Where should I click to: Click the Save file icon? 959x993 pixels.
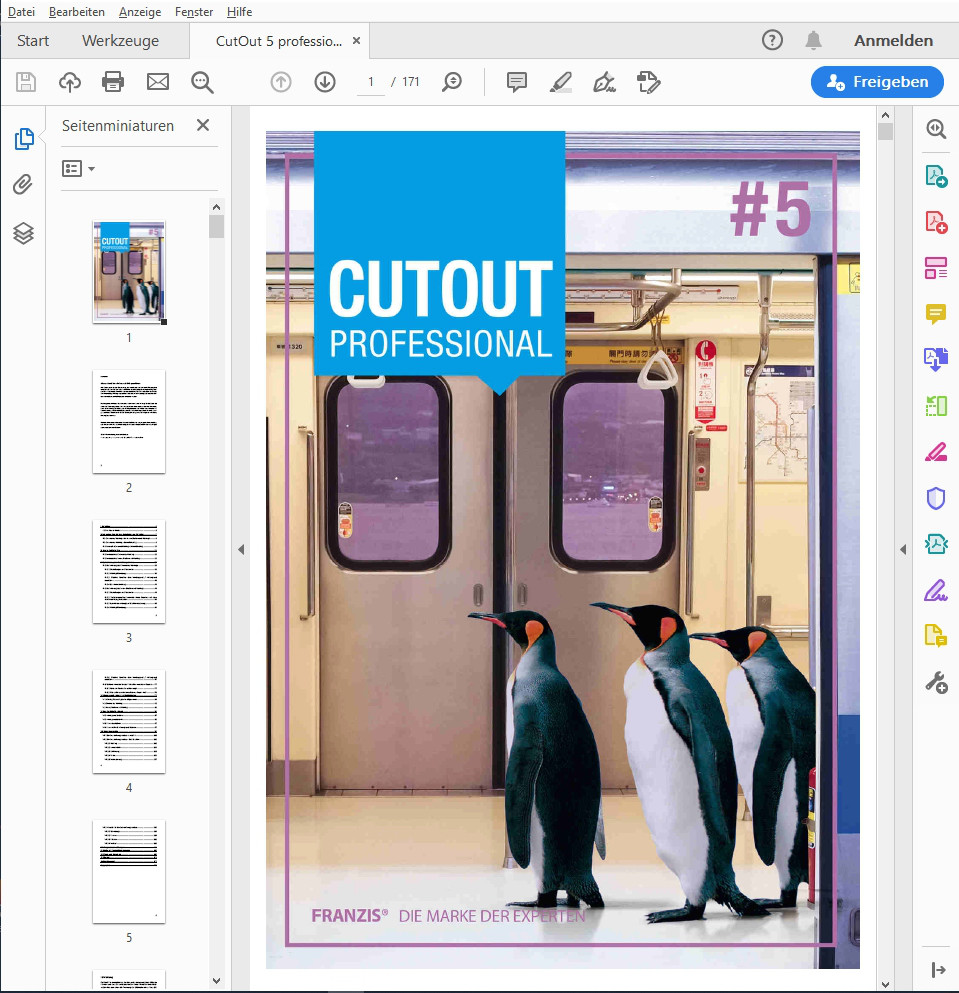point(26,82)
